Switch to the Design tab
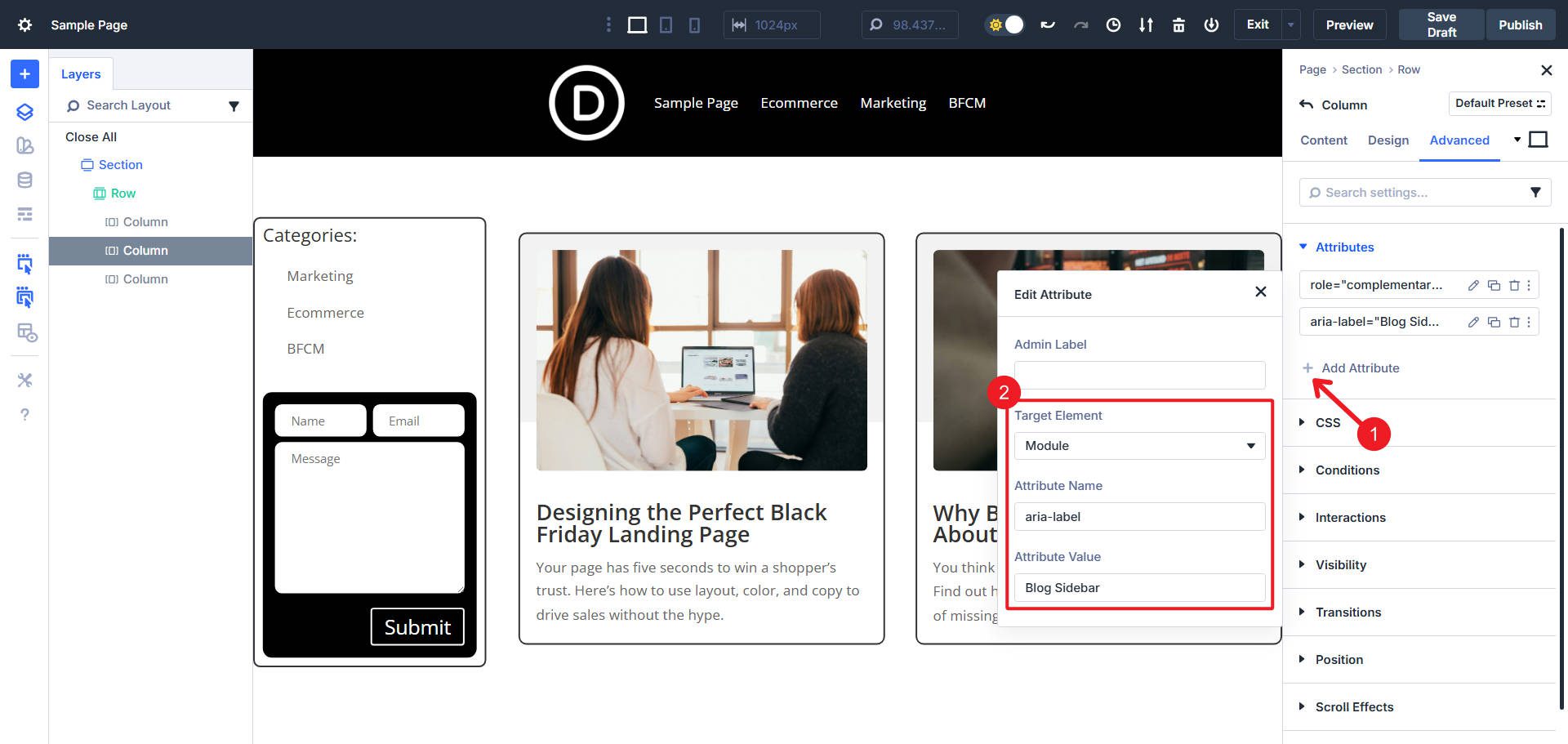1568x744 pixels. click(x=1388, y=140)
